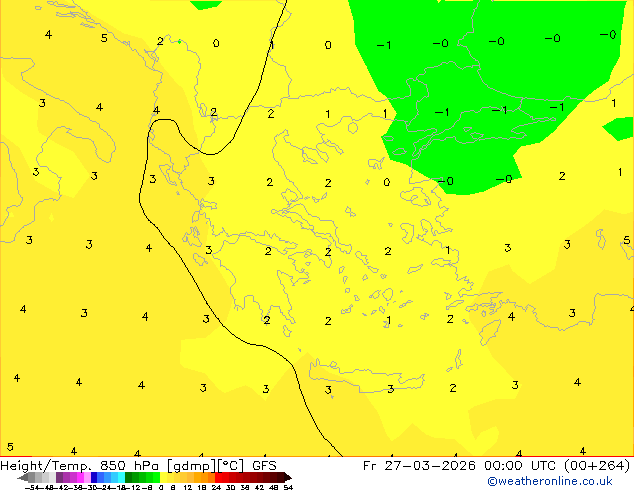Click the '12' legend scale value
This screenshot has width=634, height=490.
pos(188,488)
